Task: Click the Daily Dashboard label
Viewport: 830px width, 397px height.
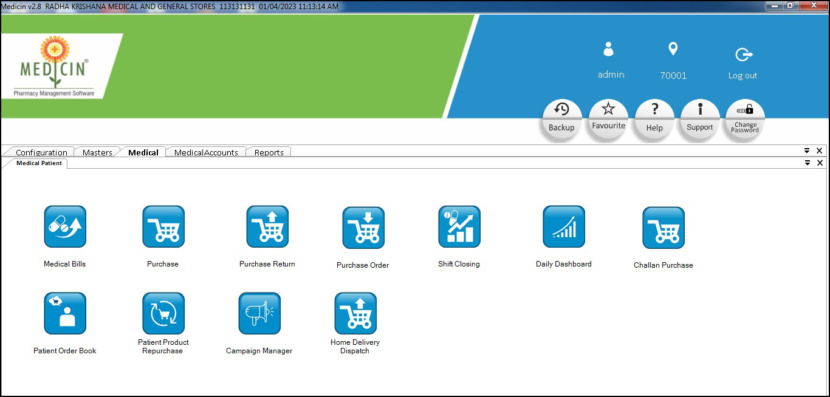Action: pos(564,264)
